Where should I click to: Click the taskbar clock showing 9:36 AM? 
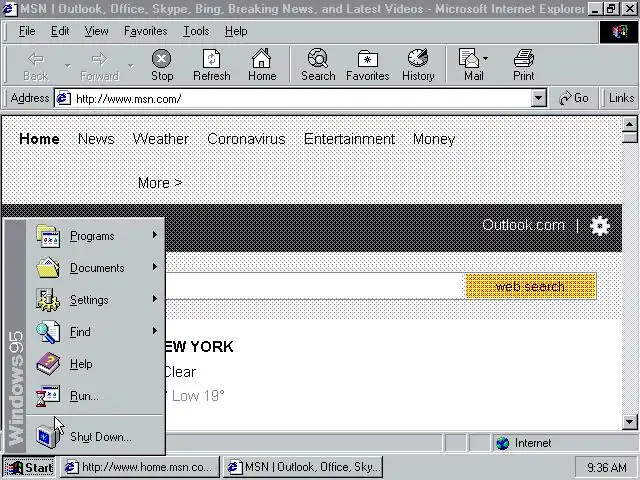(607, 467)
